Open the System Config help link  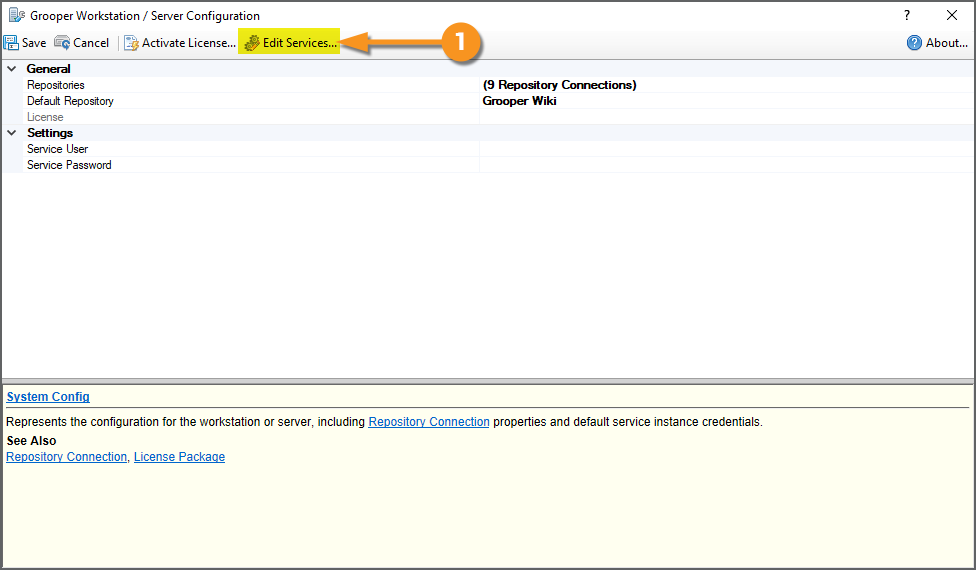[x=48, y=397]
